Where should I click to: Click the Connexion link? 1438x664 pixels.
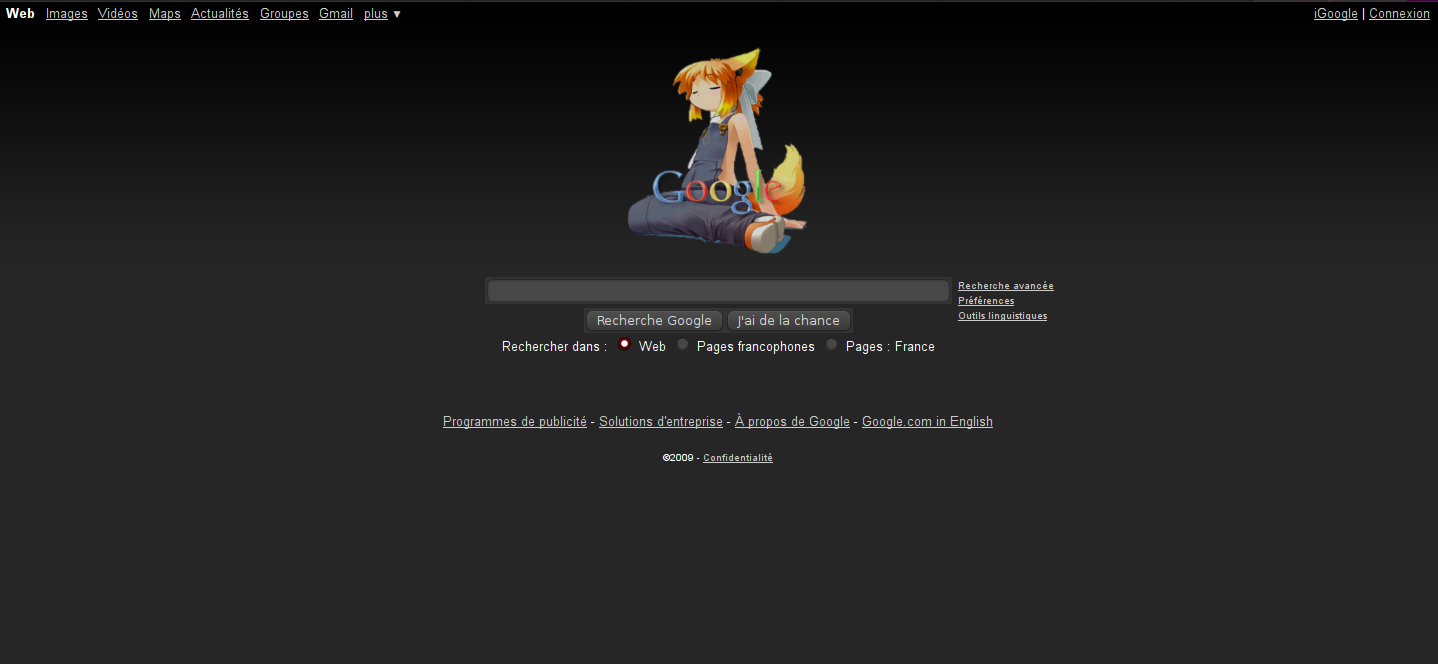(x=1399, y=14)
